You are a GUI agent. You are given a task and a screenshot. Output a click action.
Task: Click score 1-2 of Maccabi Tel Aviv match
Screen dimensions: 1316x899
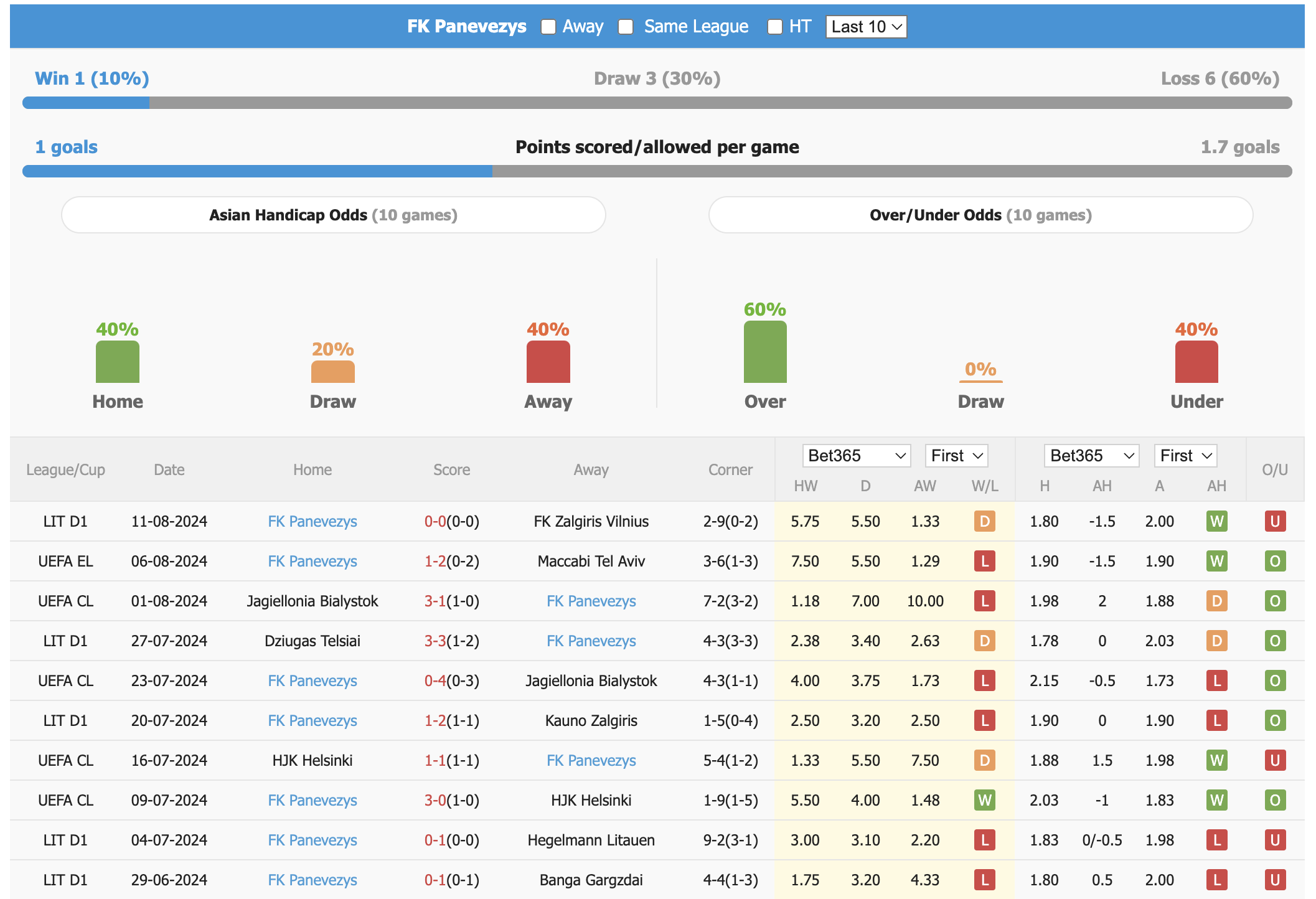click(435, 561)
